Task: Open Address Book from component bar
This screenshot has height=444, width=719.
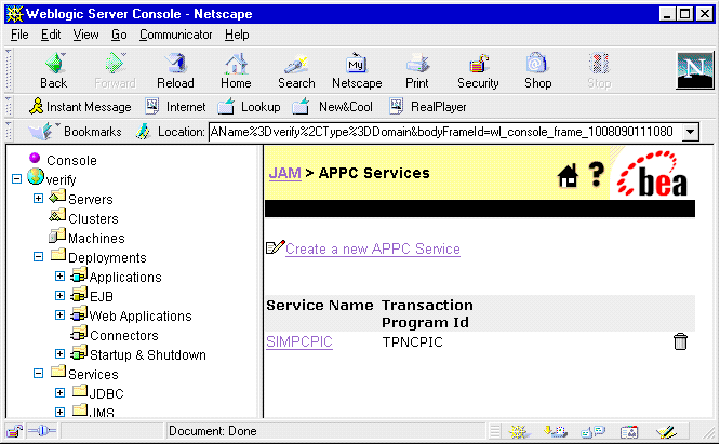Action: tap(630, 432)
